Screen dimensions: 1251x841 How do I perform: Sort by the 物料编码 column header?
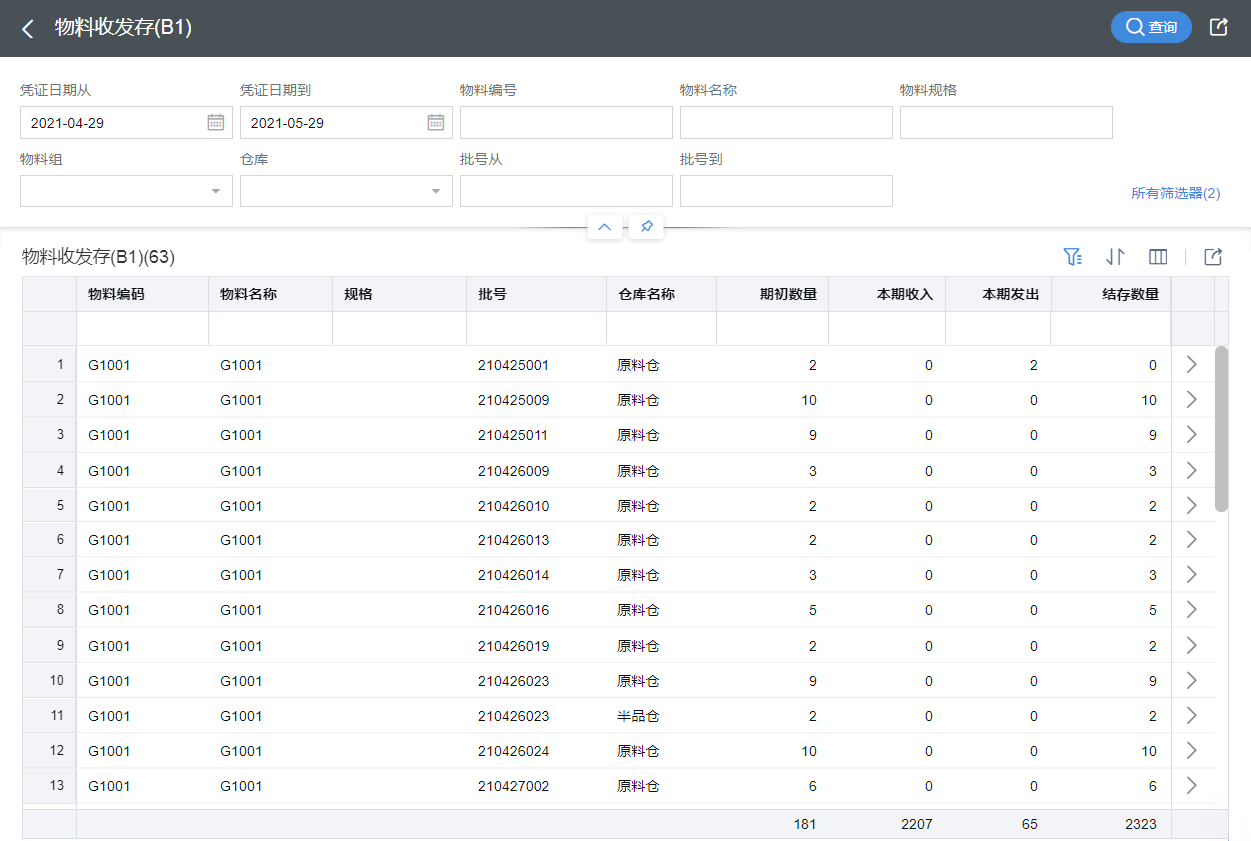click(x=142, y=294)
